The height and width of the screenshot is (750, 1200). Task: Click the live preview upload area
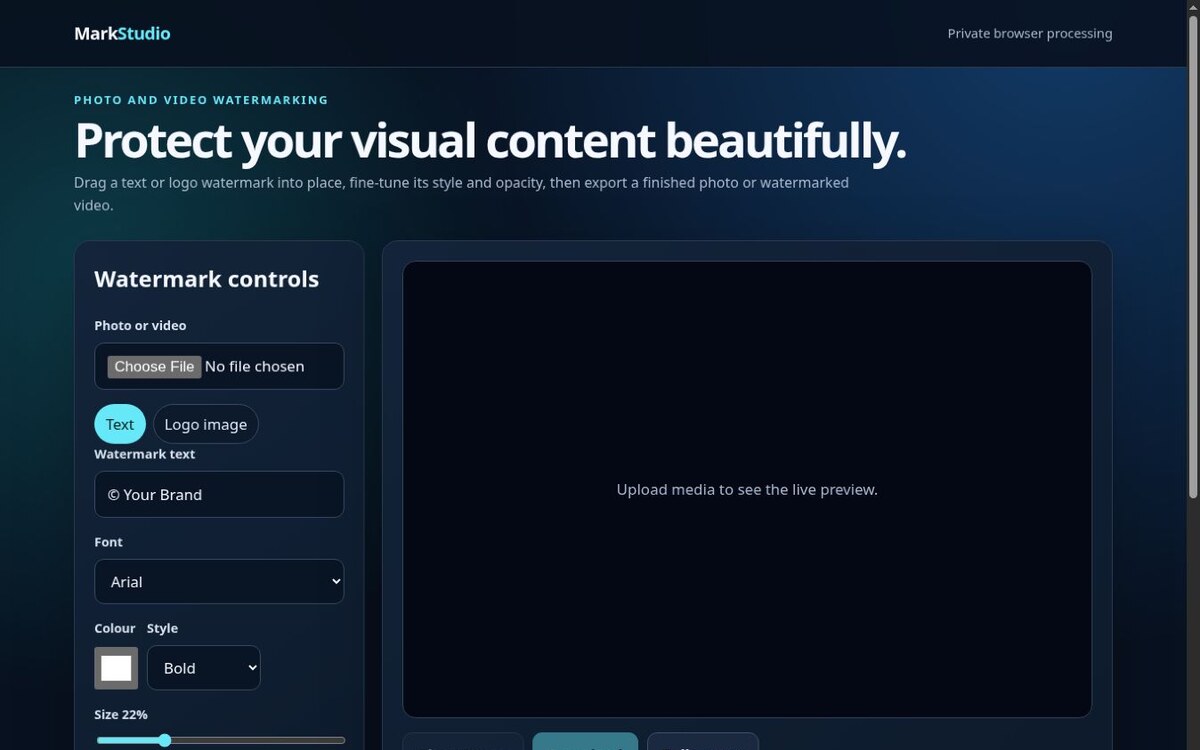pyautogui.click(x=747, y=489)
